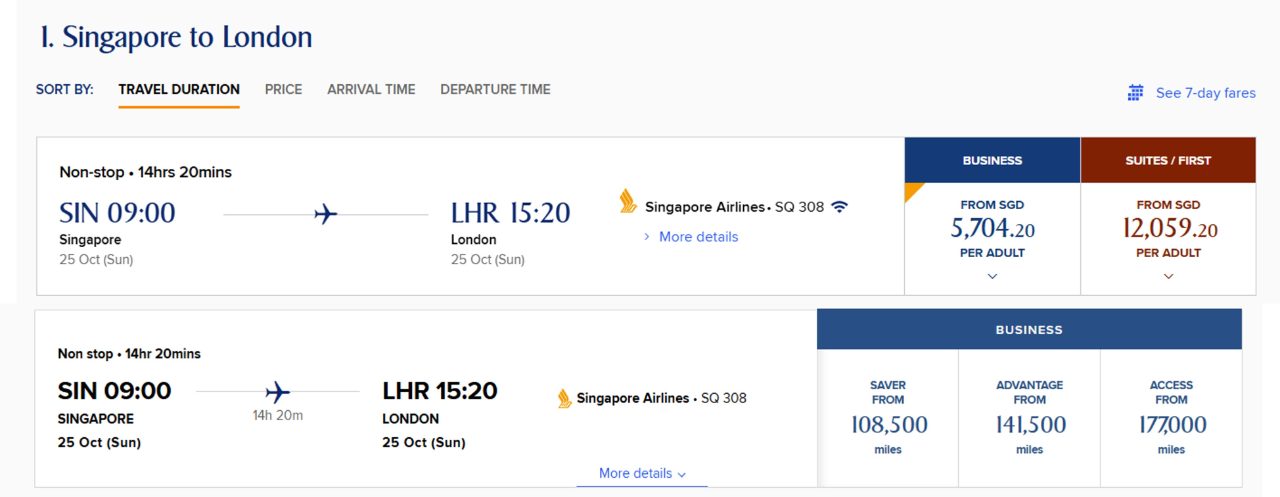Sort flights by Departure Time
1280x497 pixels.
pyautogui.click(x=495, y=89)
